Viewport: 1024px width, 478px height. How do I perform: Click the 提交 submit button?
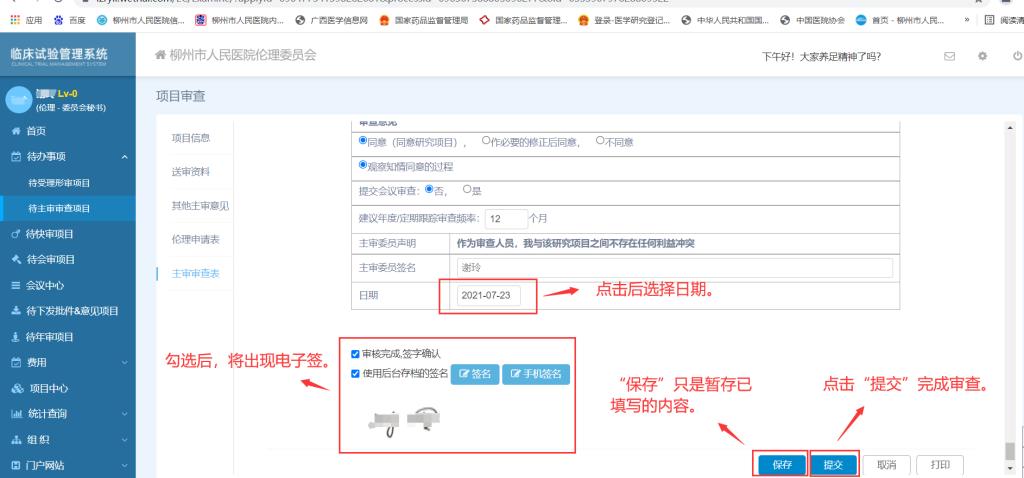click(833, 464)
